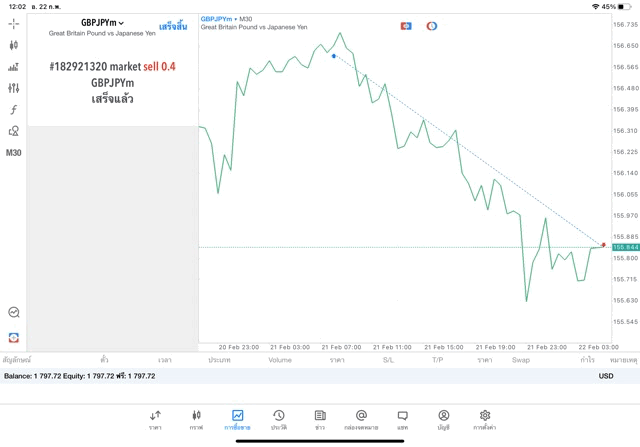The image size is (640, 447).
Task: Click the green 155.844 current price label
Action: [625, 247]
